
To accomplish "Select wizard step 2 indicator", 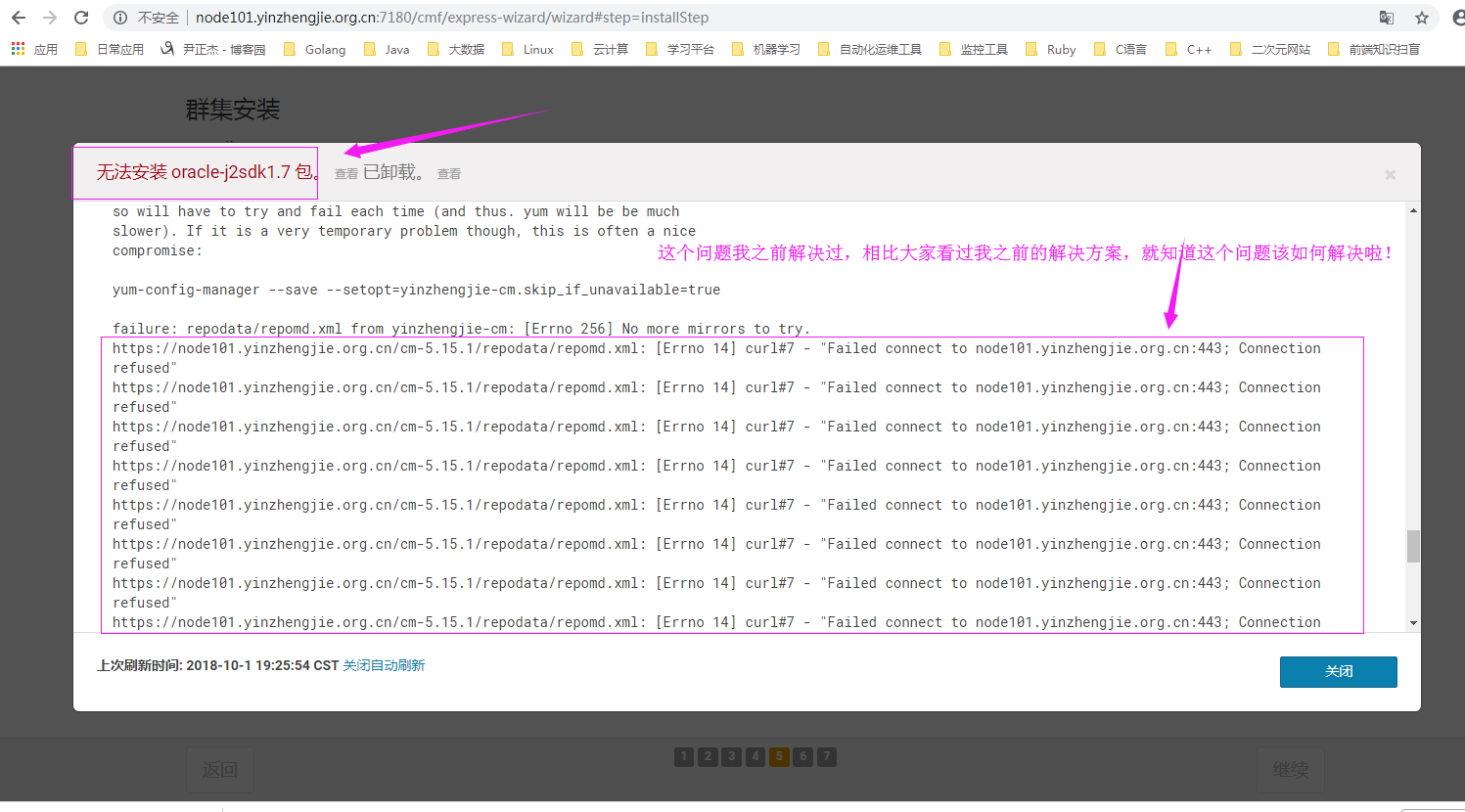I will click(x=708, y=756).
